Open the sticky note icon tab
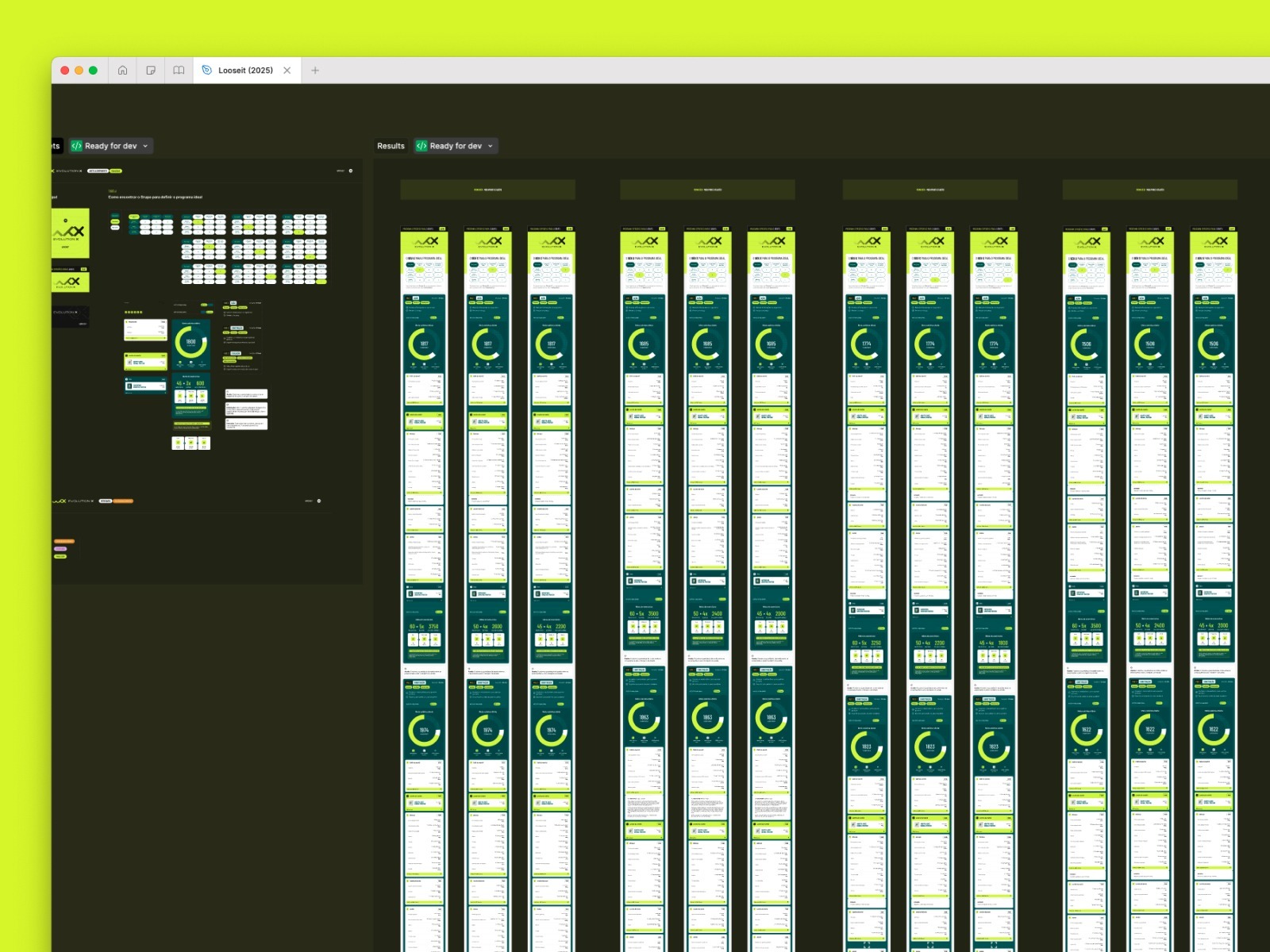 click(151, 71)
